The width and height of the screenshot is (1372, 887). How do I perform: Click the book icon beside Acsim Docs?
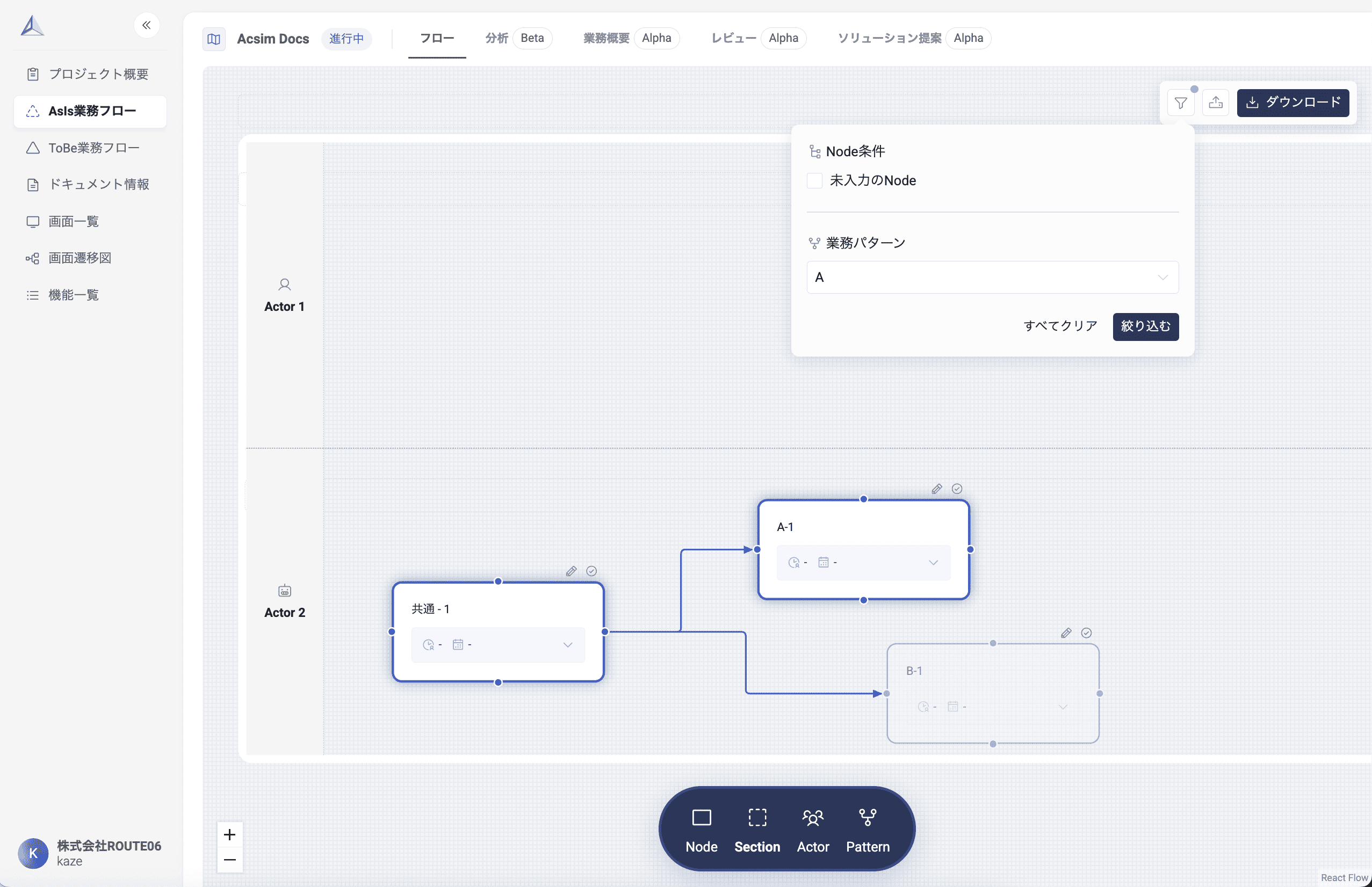(x=214, y=39)
